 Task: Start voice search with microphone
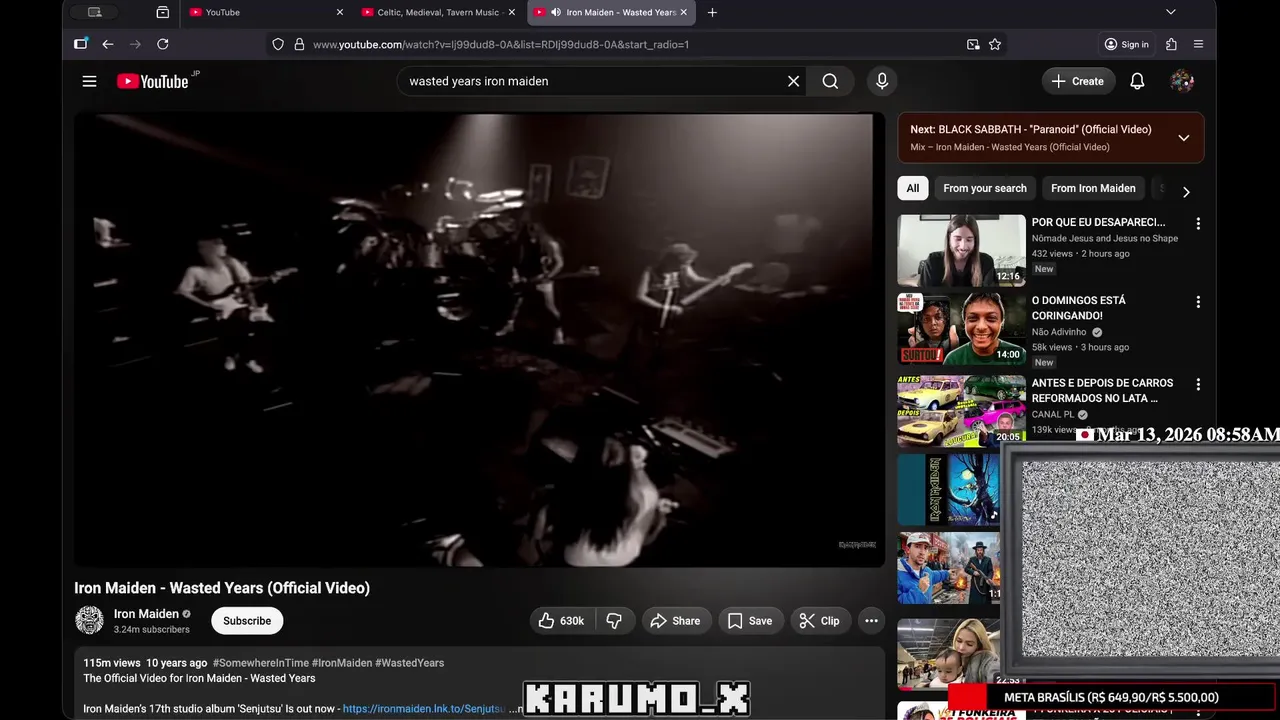click(x=882, y=81)
